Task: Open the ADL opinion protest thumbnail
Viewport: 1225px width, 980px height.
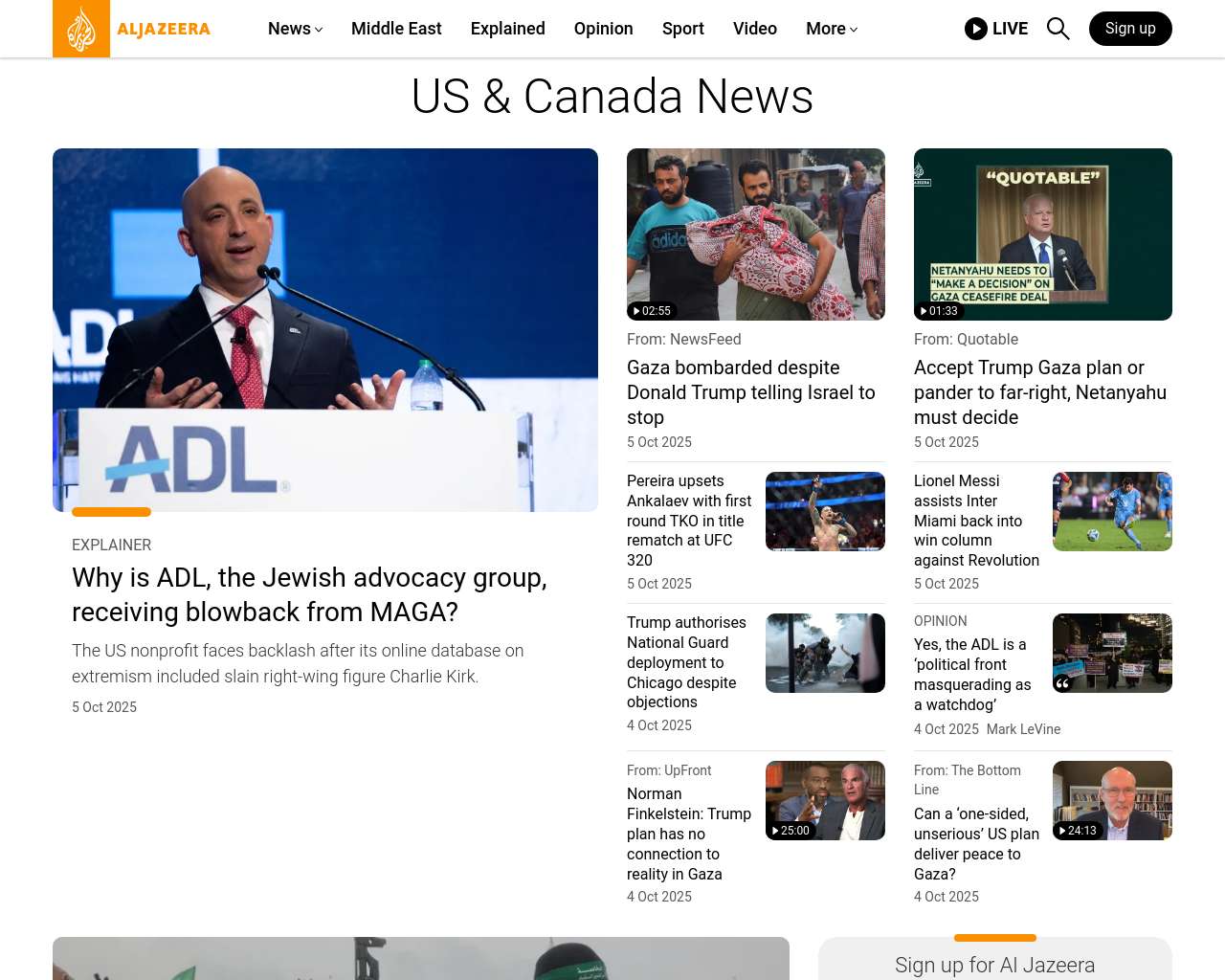Action: point(1112,653)
